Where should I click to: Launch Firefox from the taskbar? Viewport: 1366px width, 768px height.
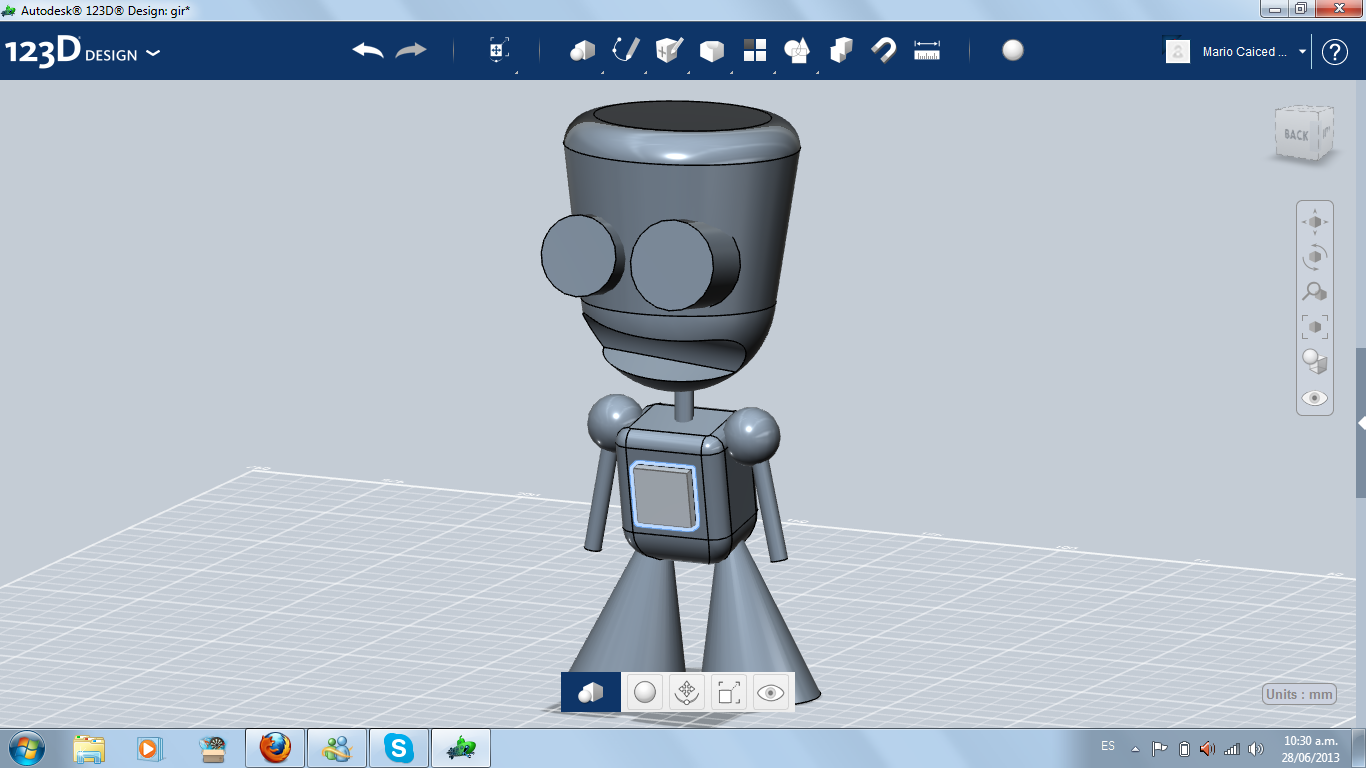click(x=274, y=748)
